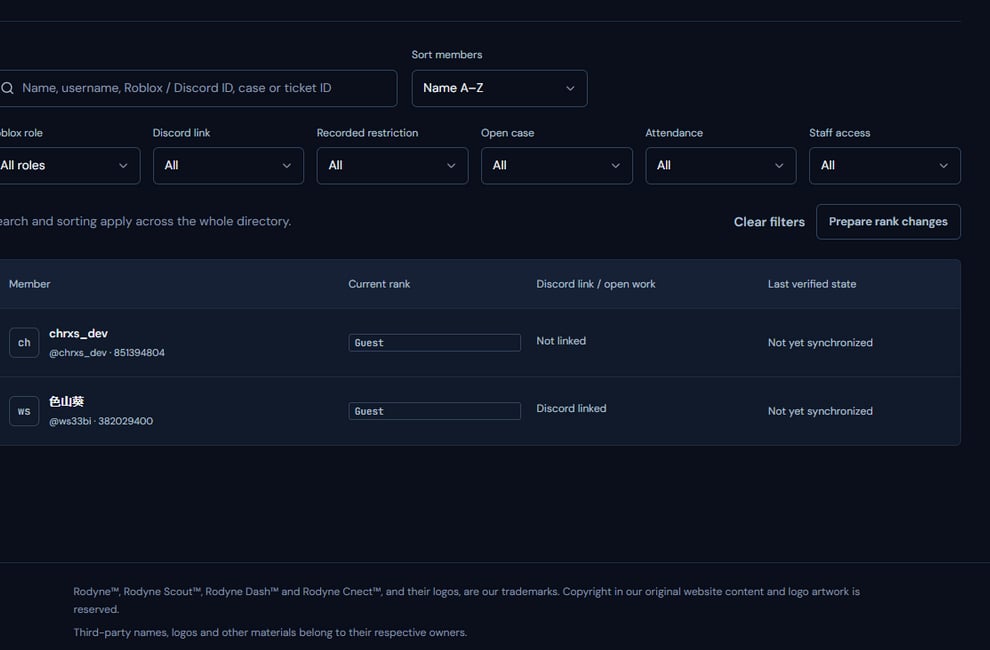
Task: Click the Staff access filter label
Action: tap(839, 133)
